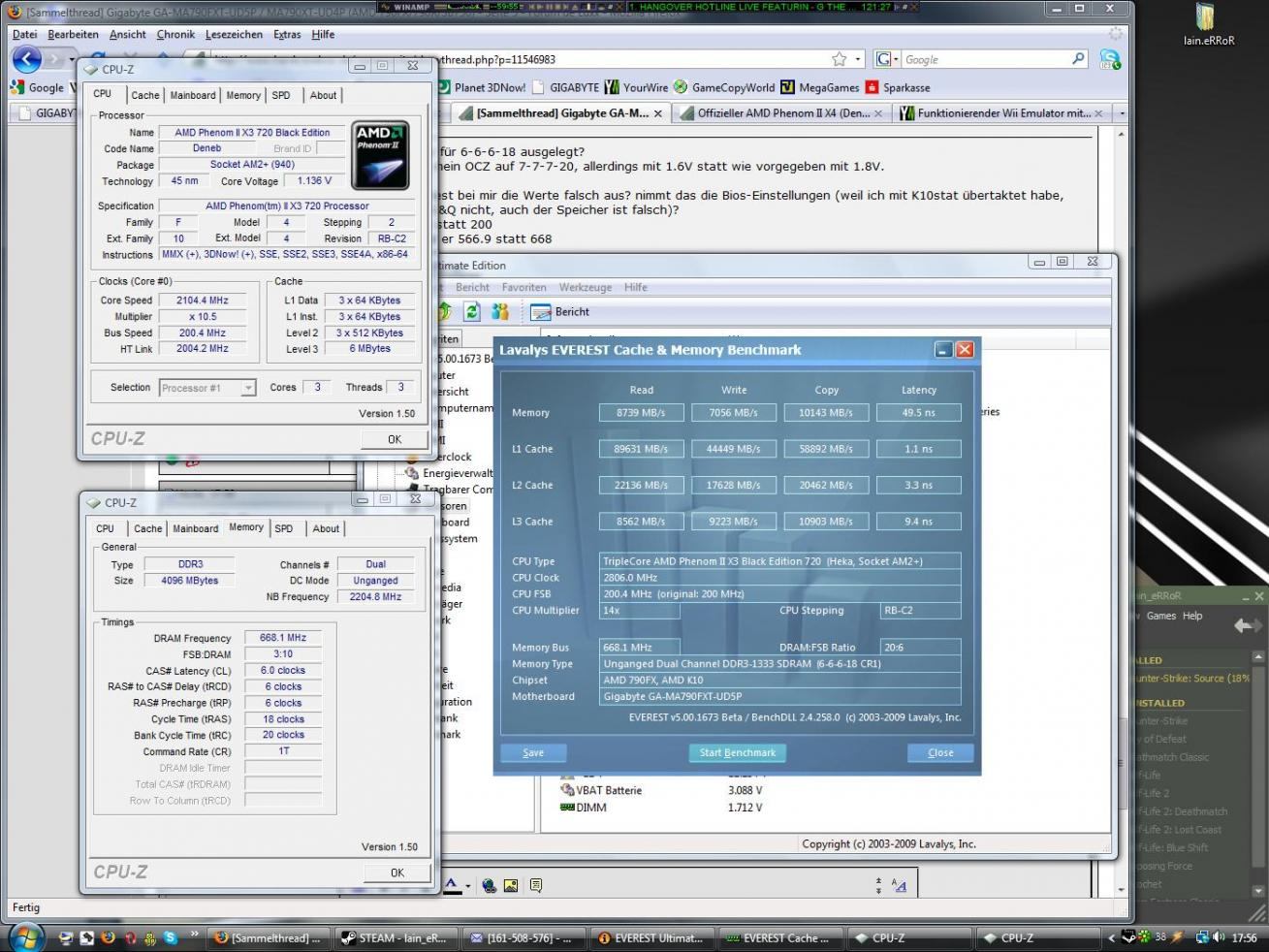Click EVEREST refresh icon in toolbar
The height and width of the screenshot is (952, 1269).
pos(472,311)
